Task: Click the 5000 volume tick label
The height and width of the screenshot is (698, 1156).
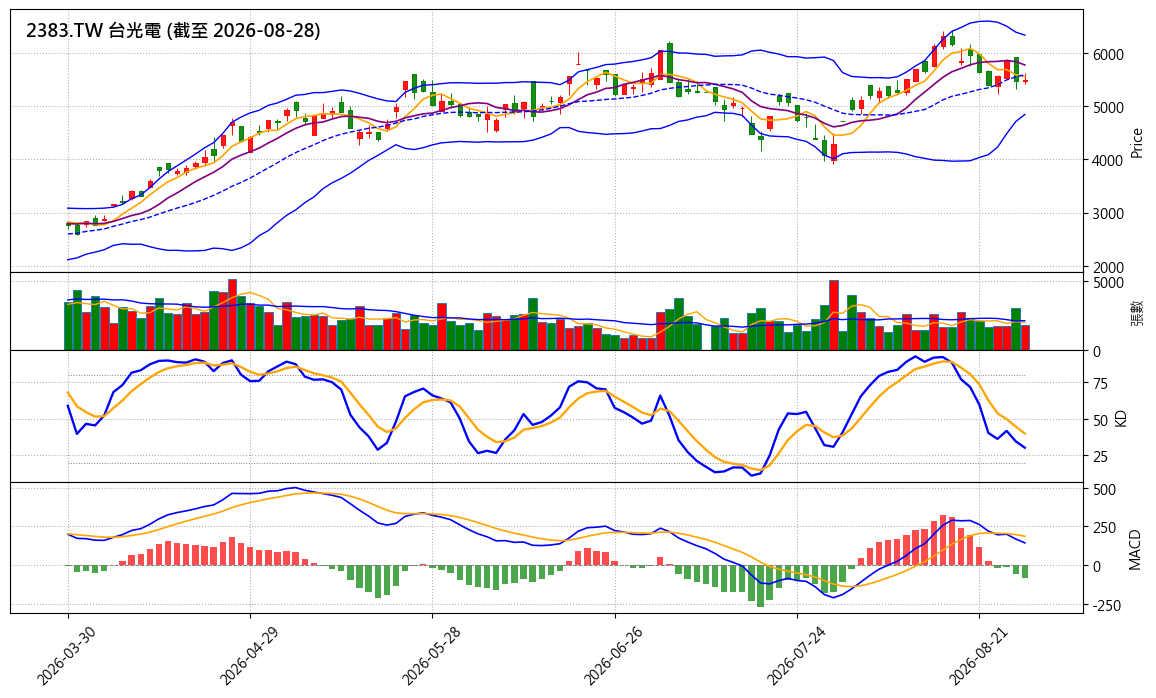Action: tap(1108, 283)
